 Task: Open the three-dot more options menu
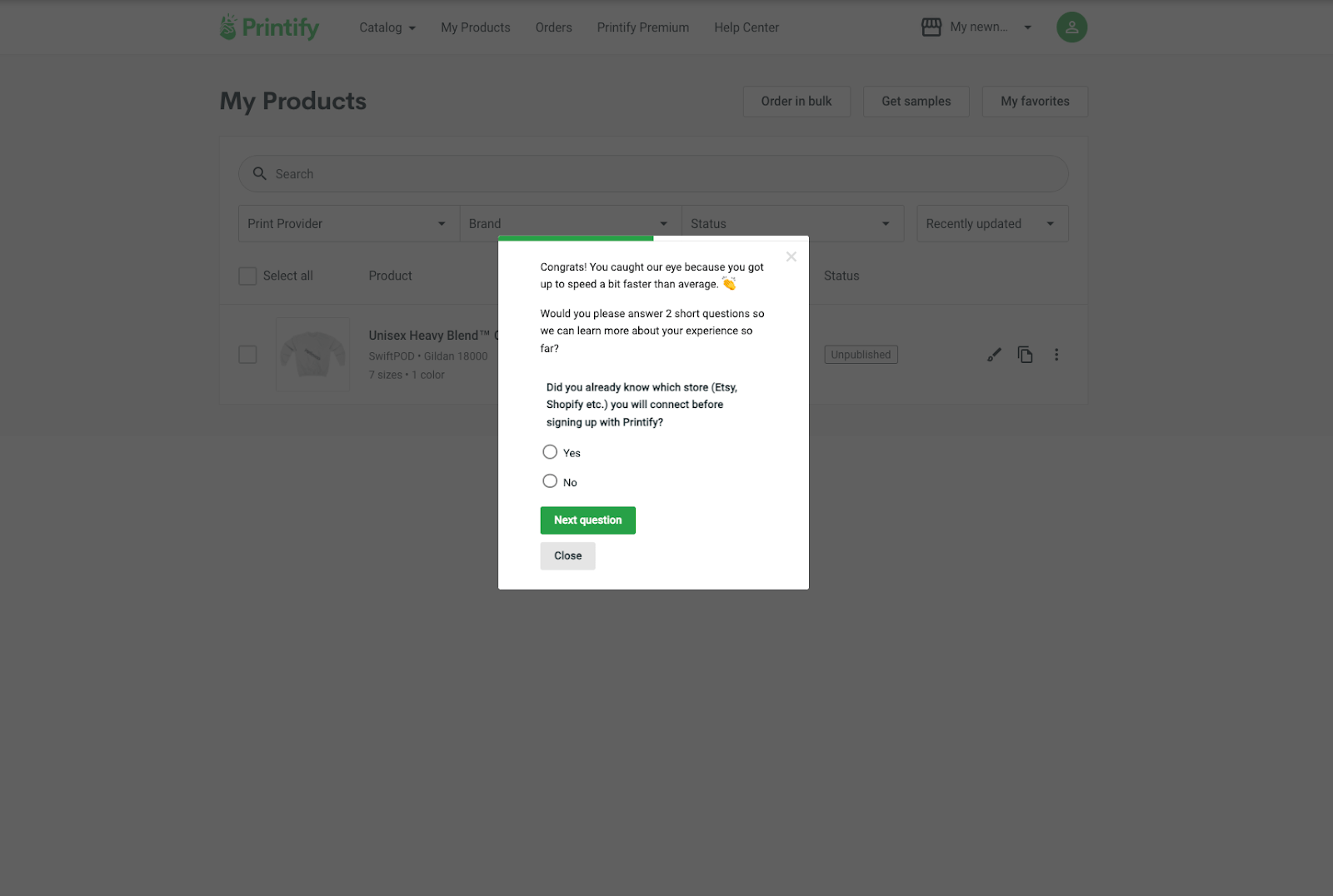[x=1056, y=355]
